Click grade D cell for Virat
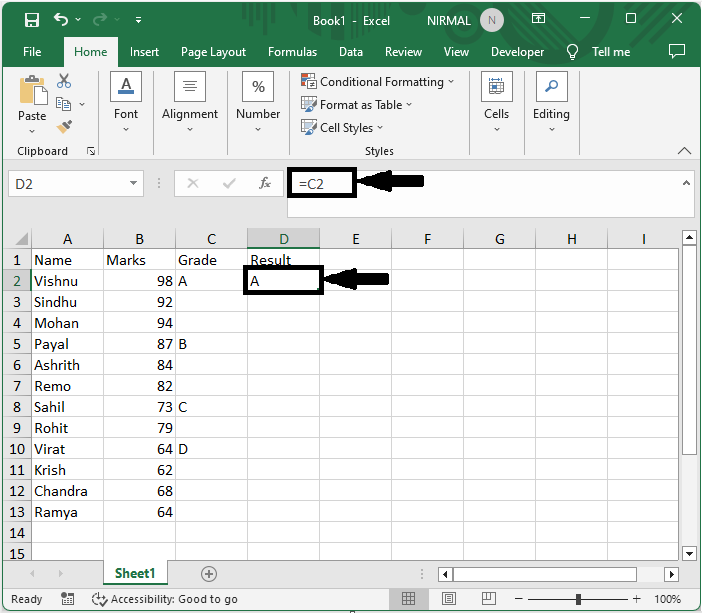 click(x=211, y=449)
